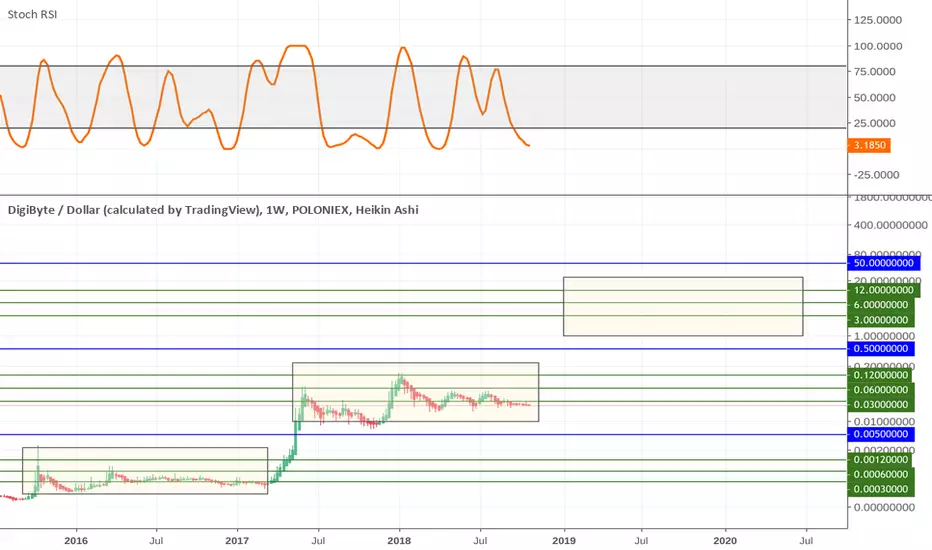Screen dimensions: 932x550
Task: Click the Stoch RSI indicator title
Action: [x=32, y=14]
